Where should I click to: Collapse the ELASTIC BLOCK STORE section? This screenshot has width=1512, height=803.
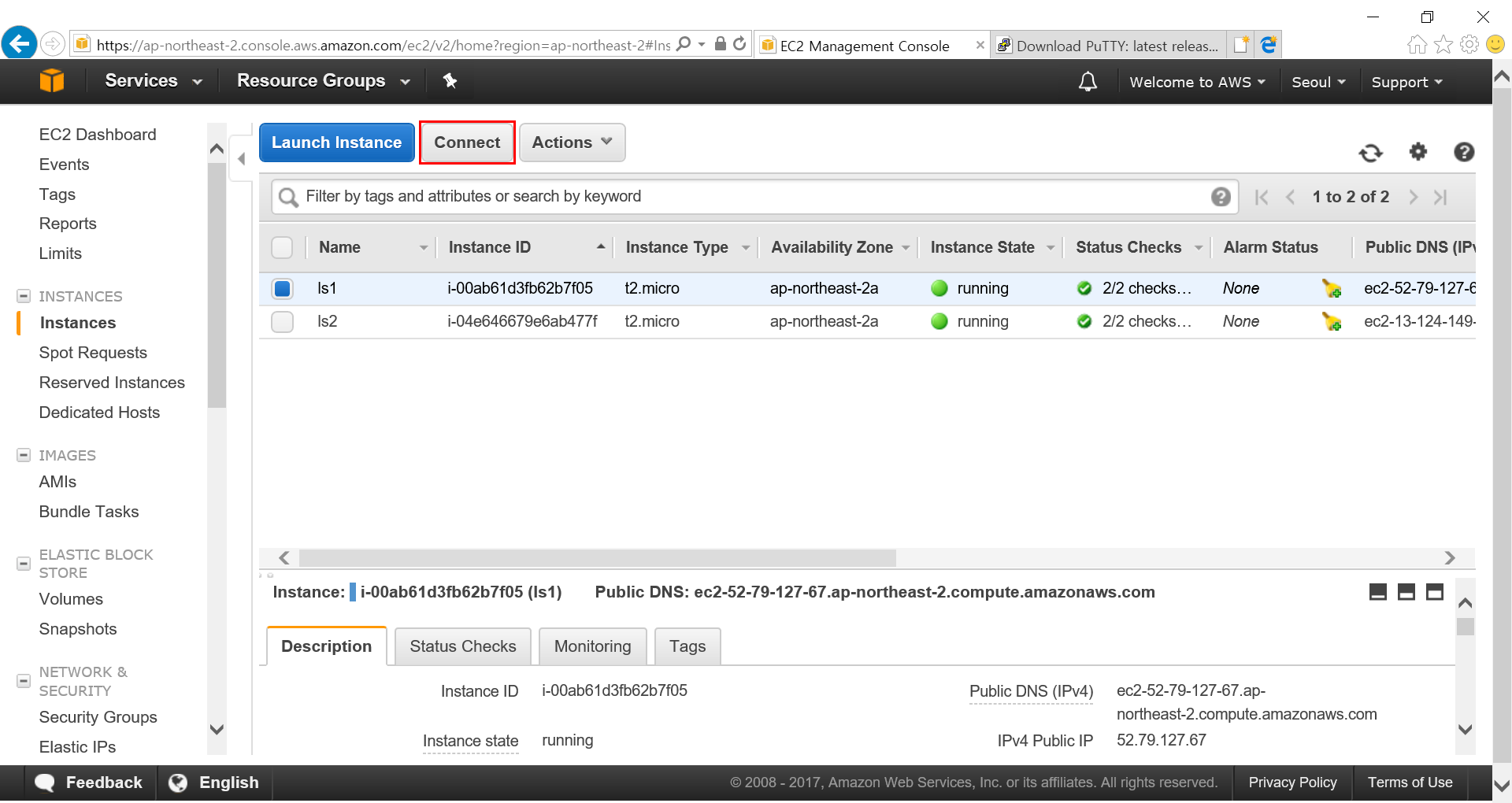24,564
